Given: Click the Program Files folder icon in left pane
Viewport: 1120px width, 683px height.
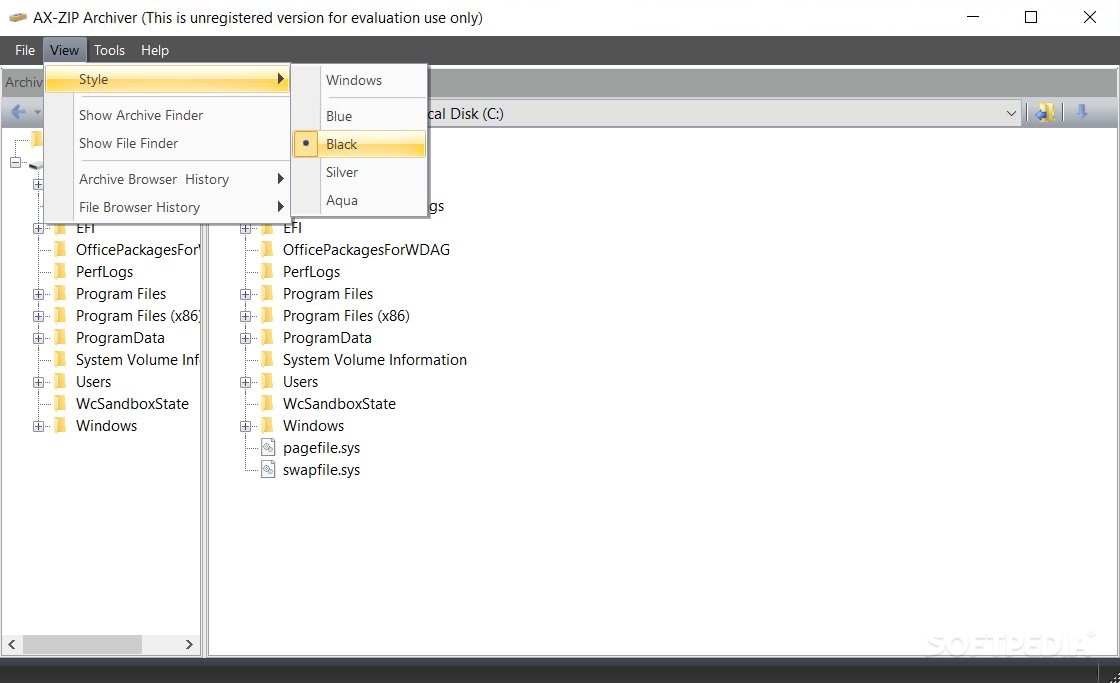Looking at the screenshot, I should (61, 294).
